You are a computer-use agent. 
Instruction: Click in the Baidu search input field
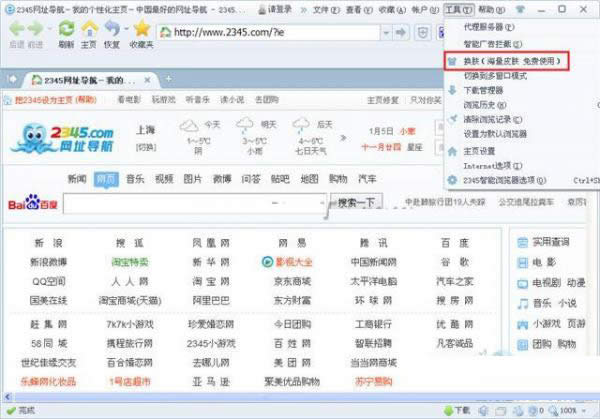(194, 203)
